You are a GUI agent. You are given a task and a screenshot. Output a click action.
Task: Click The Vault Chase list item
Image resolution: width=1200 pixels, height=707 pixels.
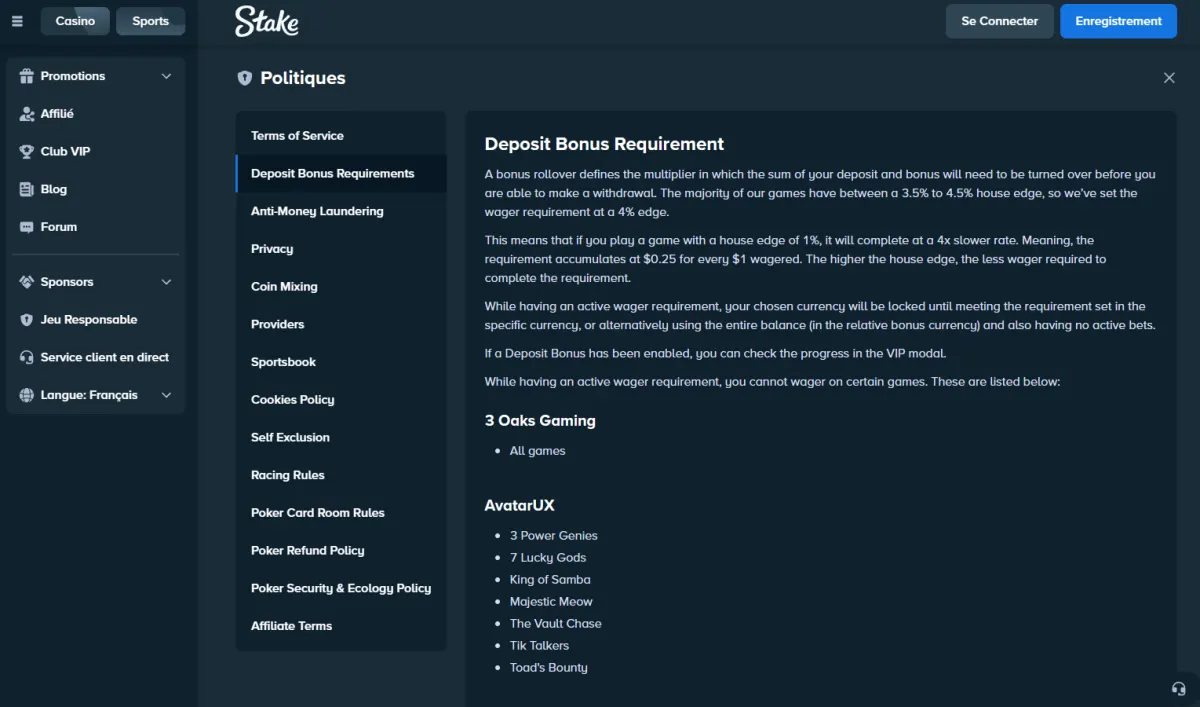click(555, 624)
